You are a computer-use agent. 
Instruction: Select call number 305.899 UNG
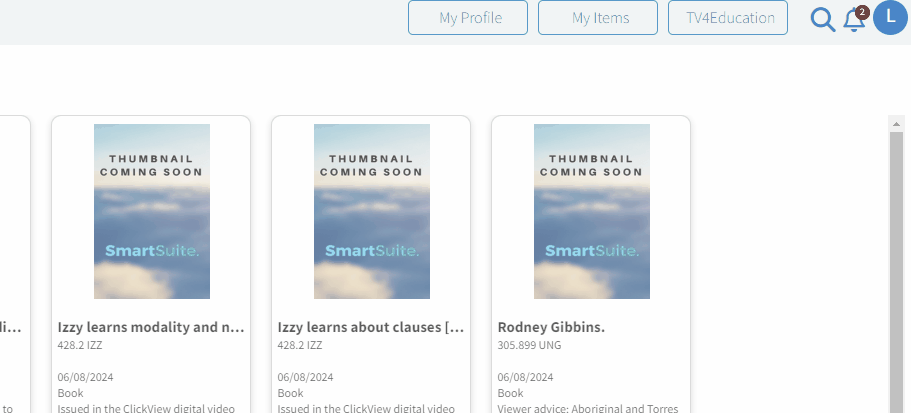click(x=529, y=345)
